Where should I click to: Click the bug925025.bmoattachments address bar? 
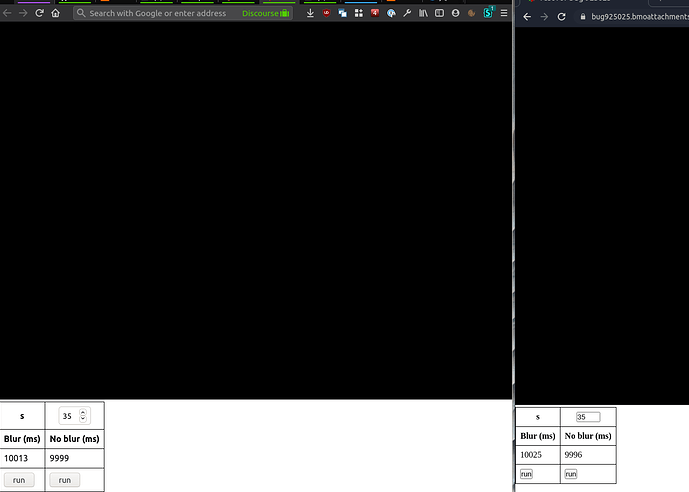click(x=632, y=17)
